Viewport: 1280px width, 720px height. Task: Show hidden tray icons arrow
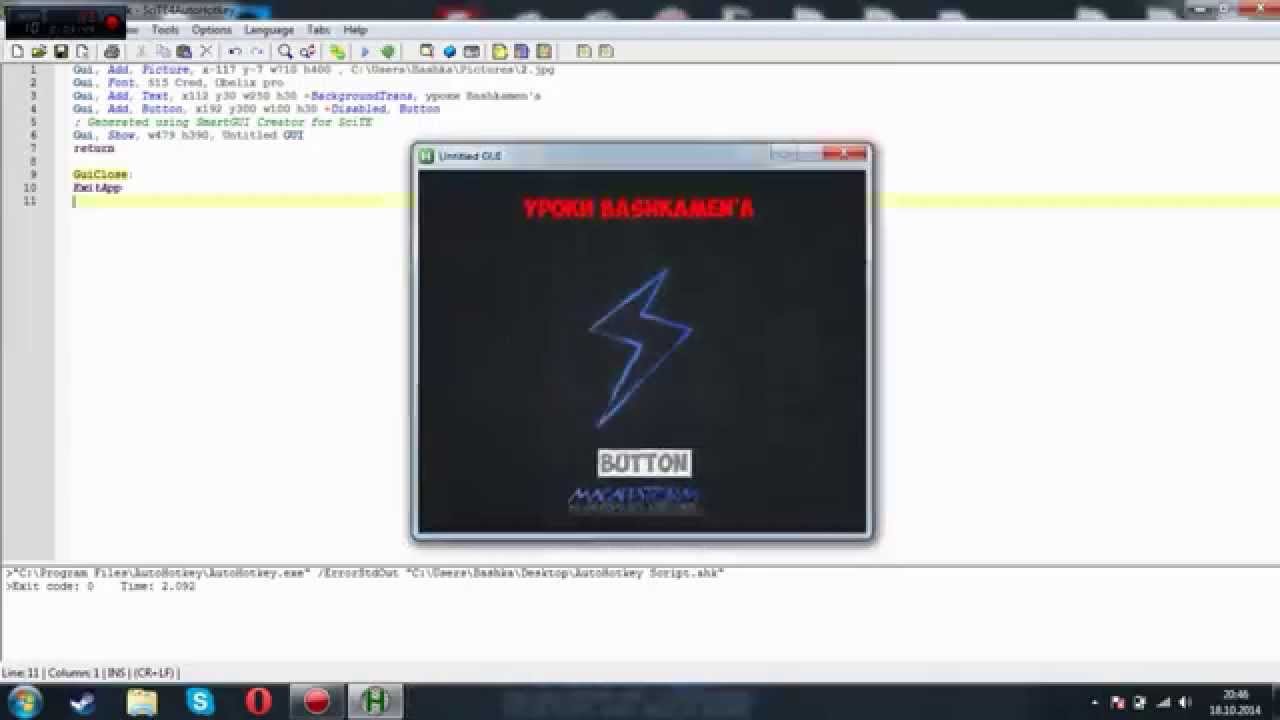1095,702
